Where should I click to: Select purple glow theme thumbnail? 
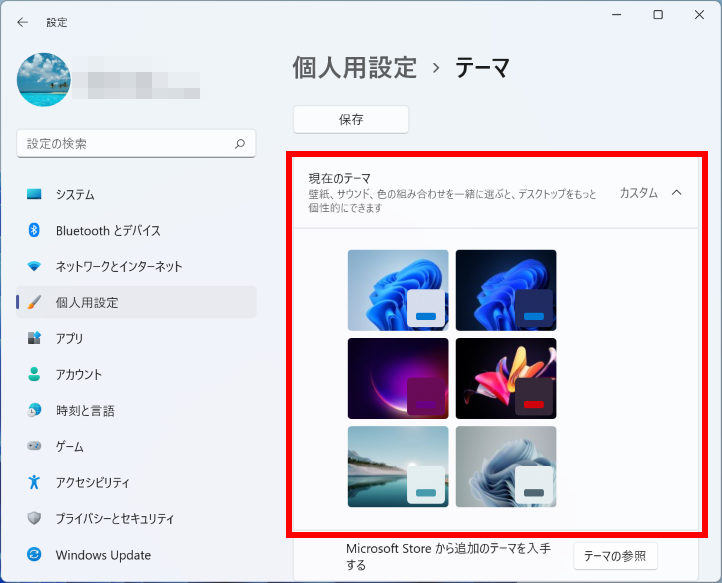coord(398,379)
